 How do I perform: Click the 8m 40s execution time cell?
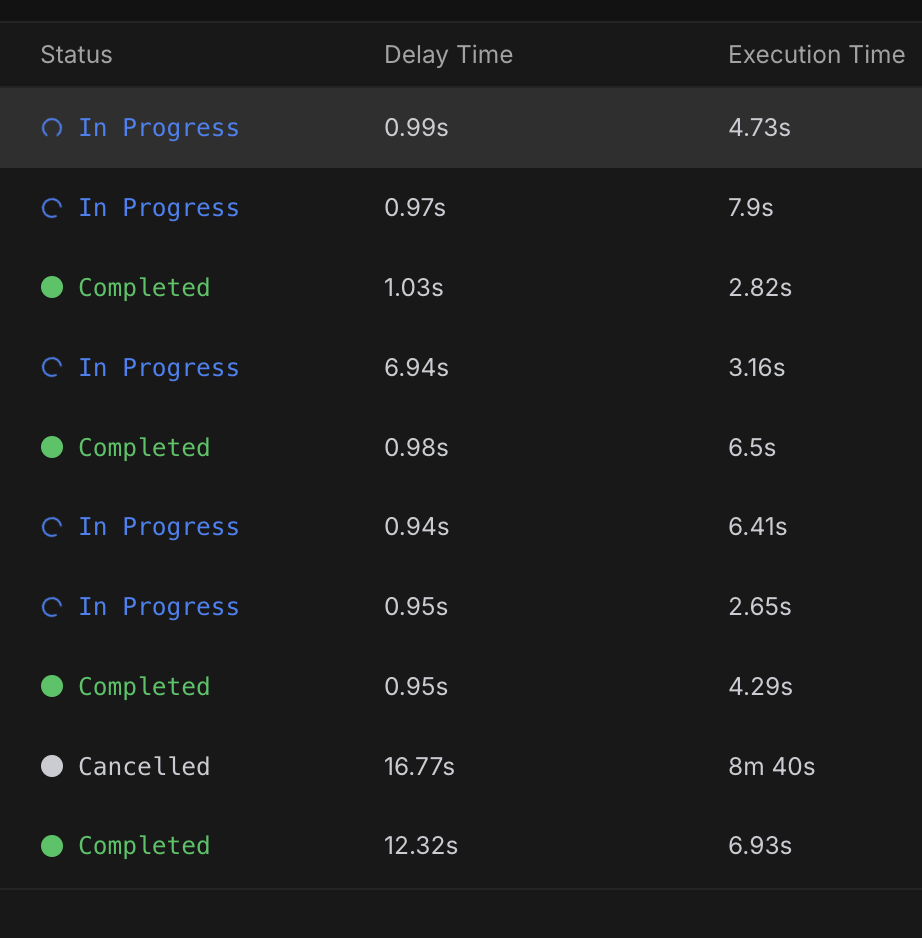[x=772, y=766]
